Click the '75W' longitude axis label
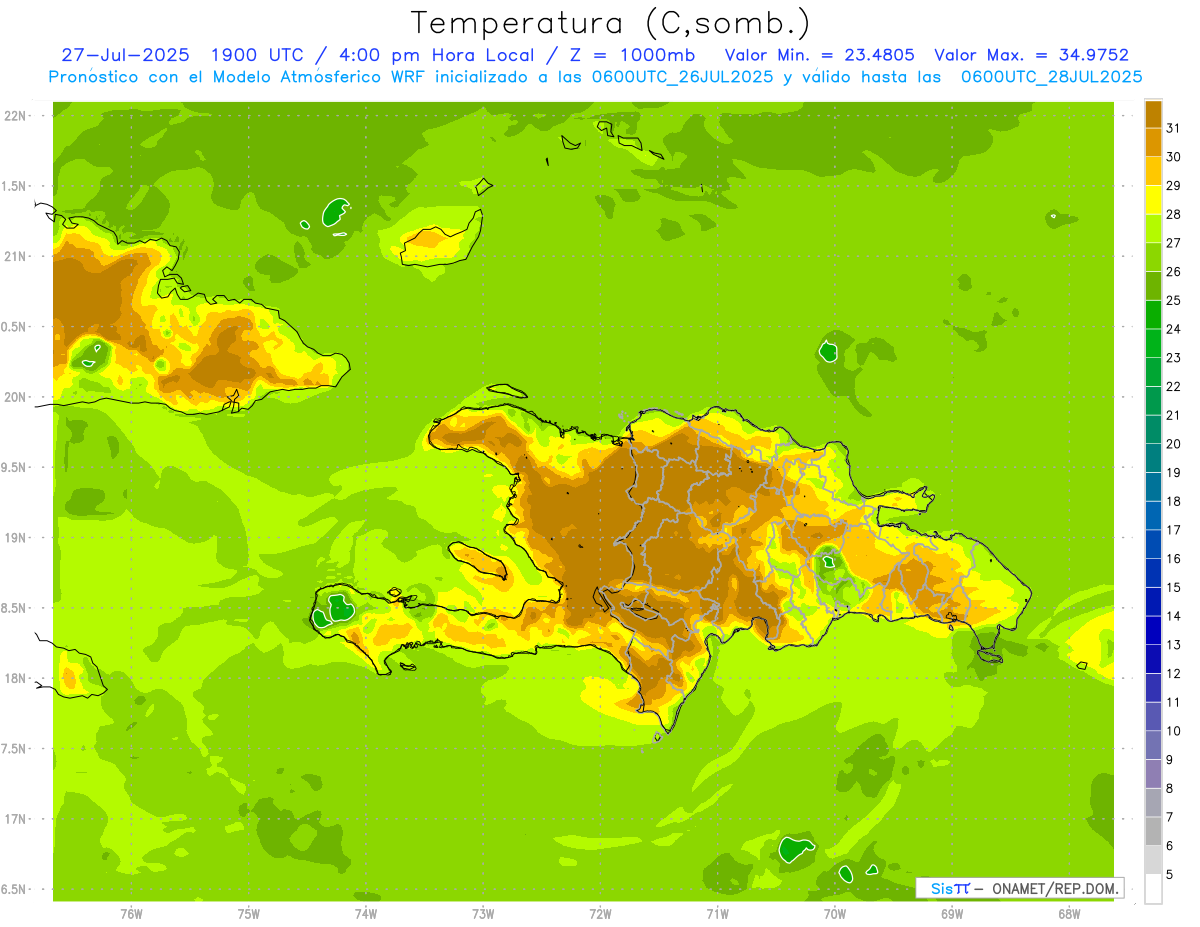 point(249,914)
